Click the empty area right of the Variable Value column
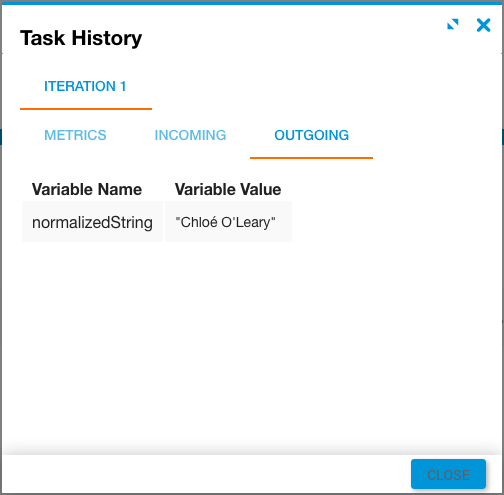This screenshot has width=504, height=495. point(396,211)
